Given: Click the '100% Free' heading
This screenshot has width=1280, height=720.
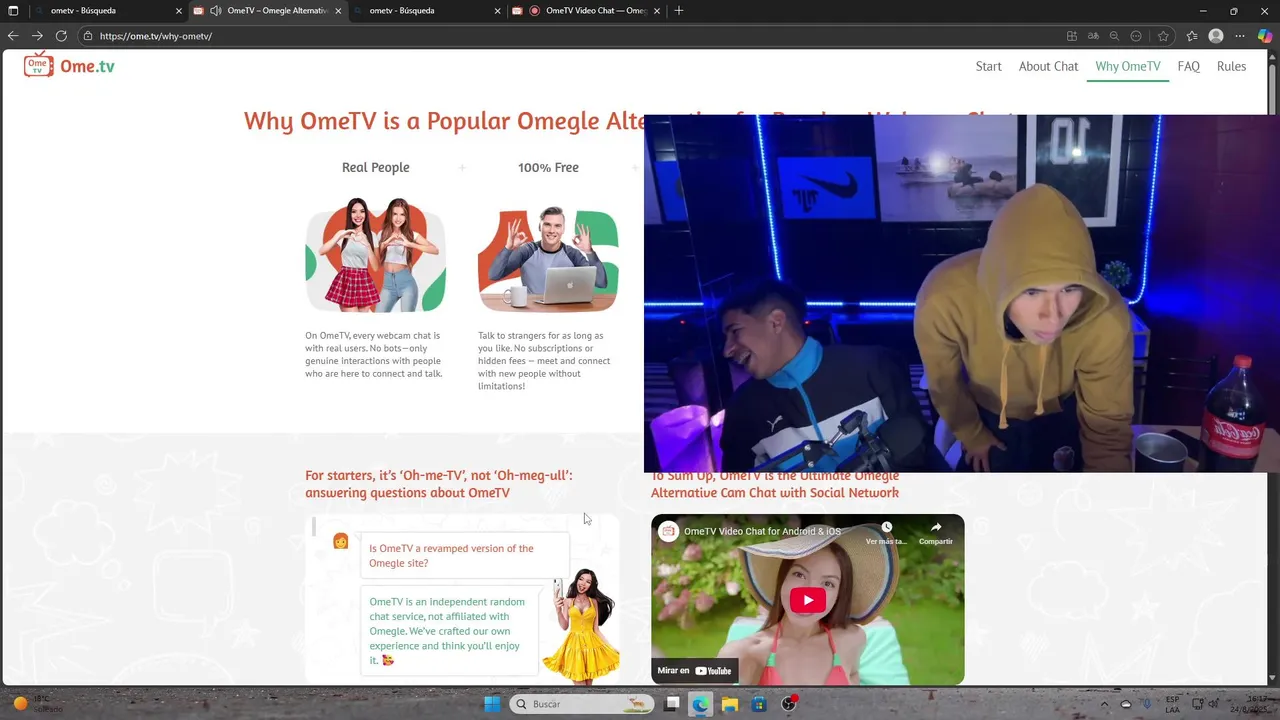Looking at the screenshot, I should [548, 167].
